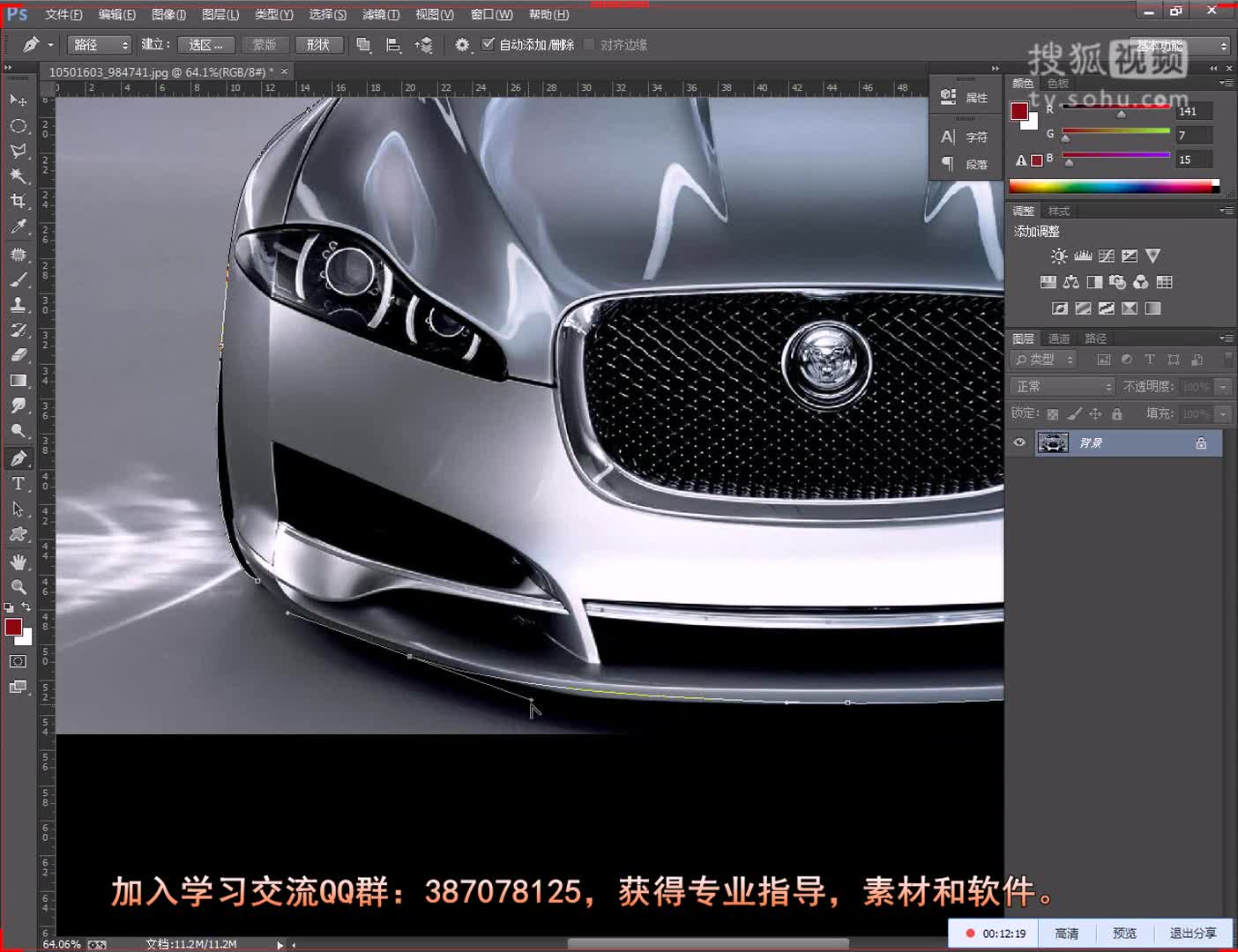
Task: Select the Horizontal Type tool
Action: click(x=18, y=484)
